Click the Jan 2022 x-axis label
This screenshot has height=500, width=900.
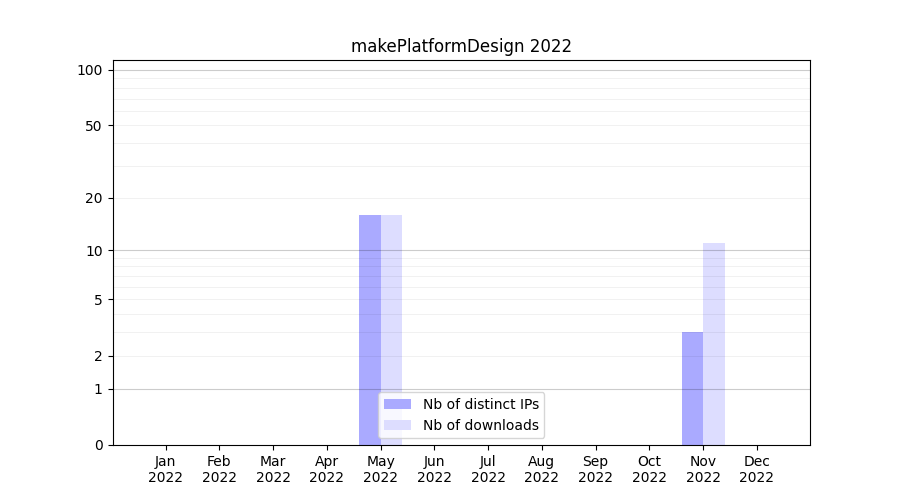tap(165, 469)
